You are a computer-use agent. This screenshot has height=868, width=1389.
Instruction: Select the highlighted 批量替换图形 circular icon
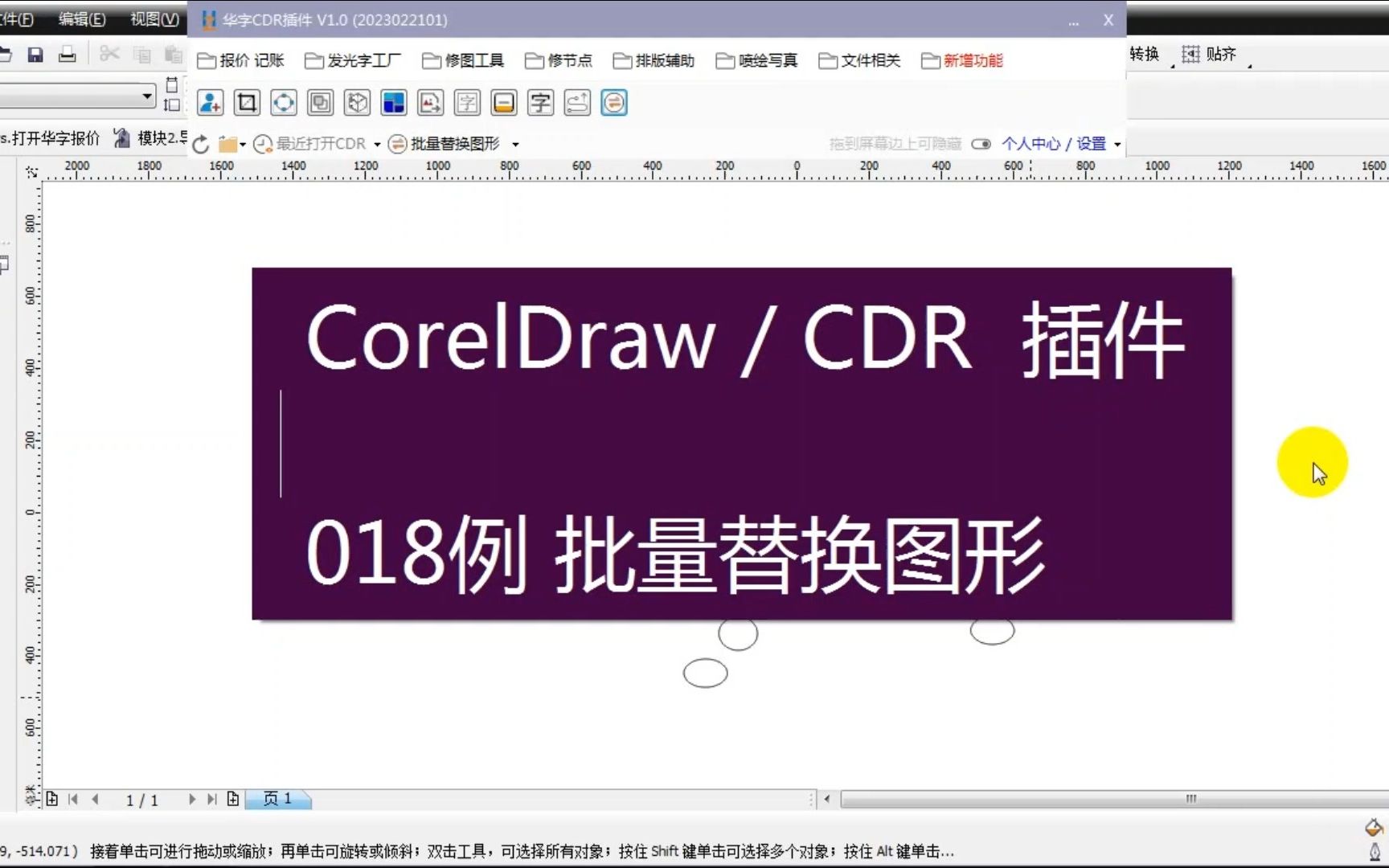point(613,103)
